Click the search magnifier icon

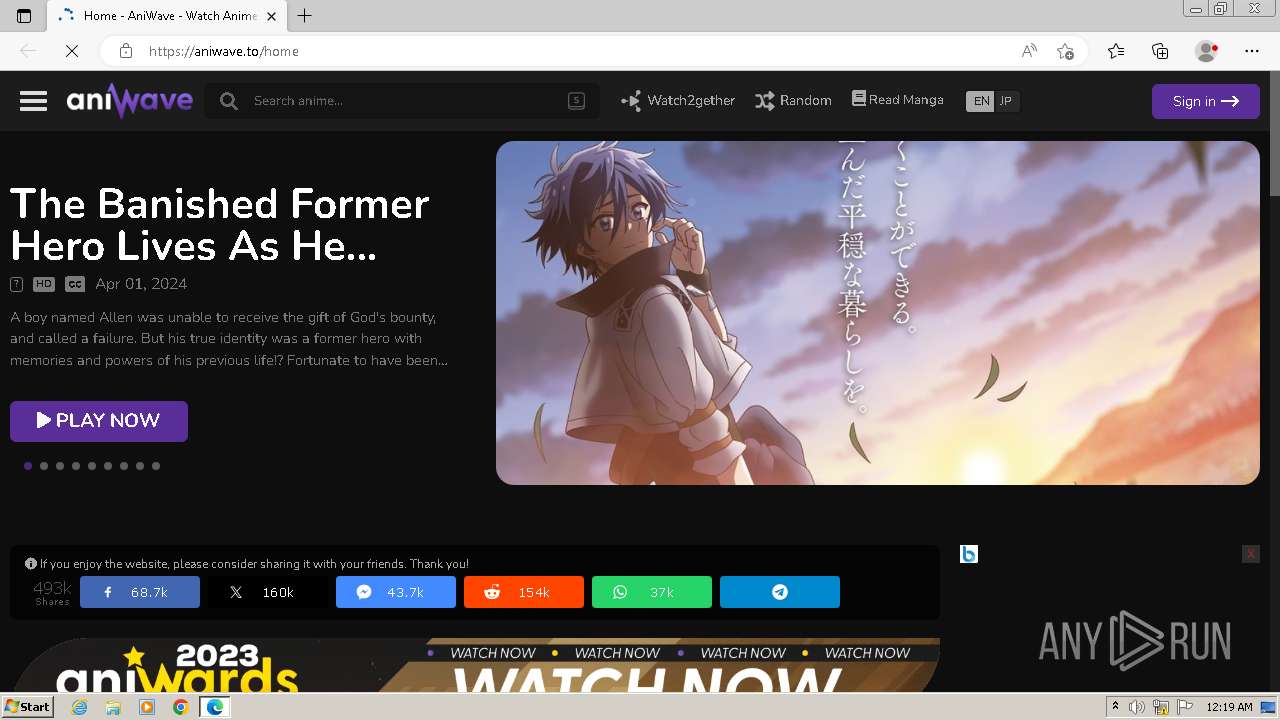pos(229,101)
